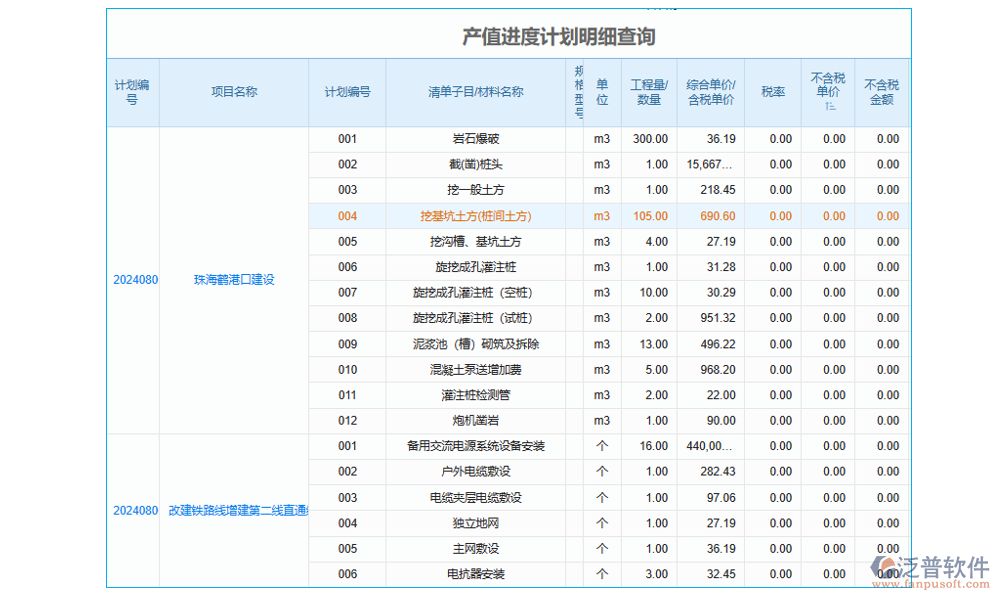Screen dimensions: 1000x600
Task: Sort by the 税率 column header
Action: 773,92
